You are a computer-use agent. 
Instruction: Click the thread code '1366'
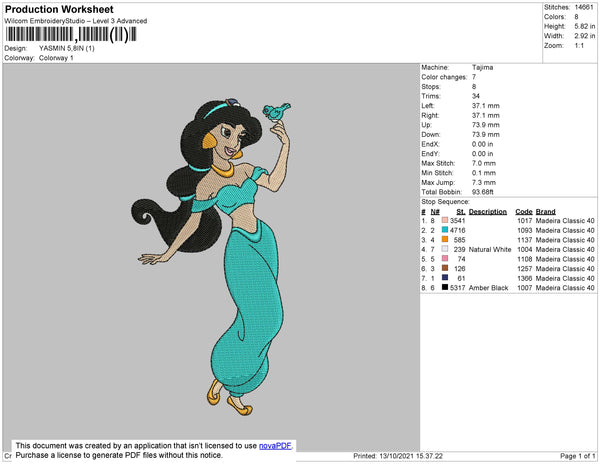pos(525,278)
